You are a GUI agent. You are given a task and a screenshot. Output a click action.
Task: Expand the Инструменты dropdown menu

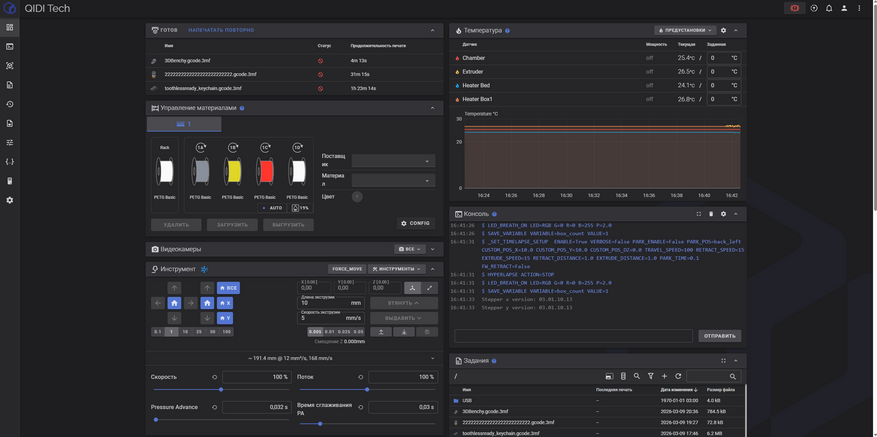(x=397, y=269)
